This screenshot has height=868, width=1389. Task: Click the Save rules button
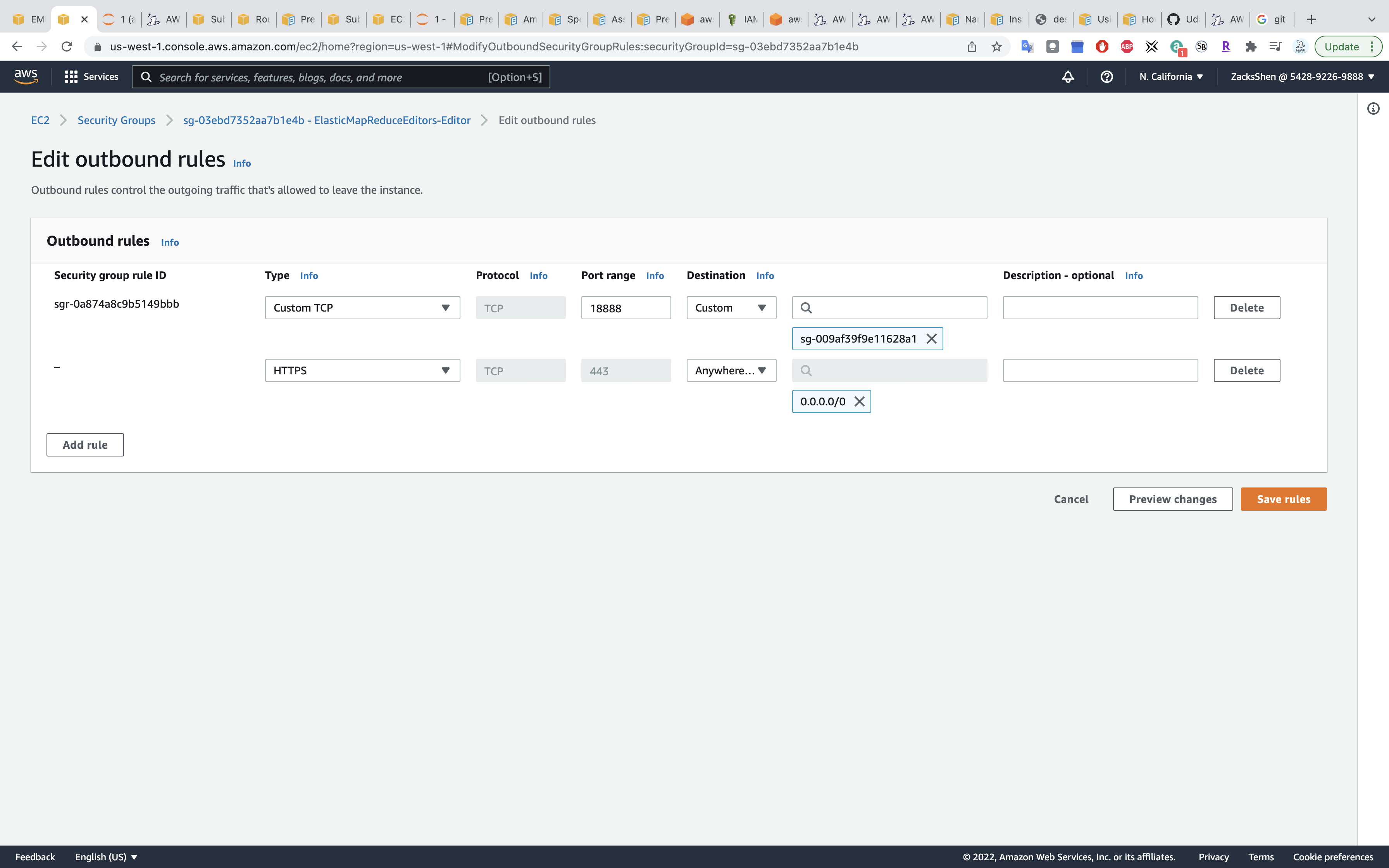tap(1283, 499)
